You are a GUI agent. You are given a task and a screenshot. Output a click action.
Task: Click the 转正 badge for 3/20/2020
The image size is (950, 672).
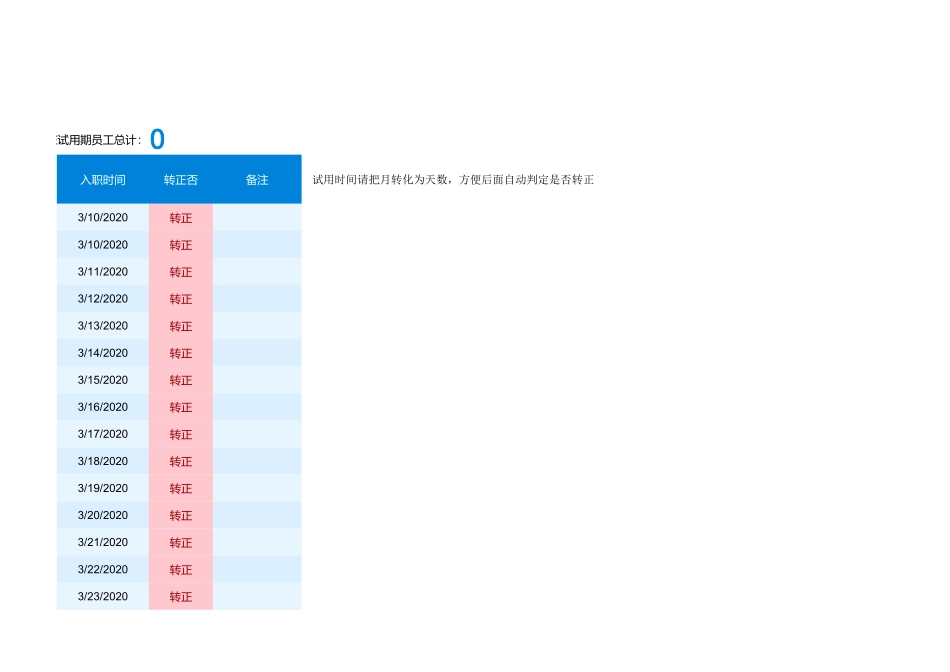point(181,515)
